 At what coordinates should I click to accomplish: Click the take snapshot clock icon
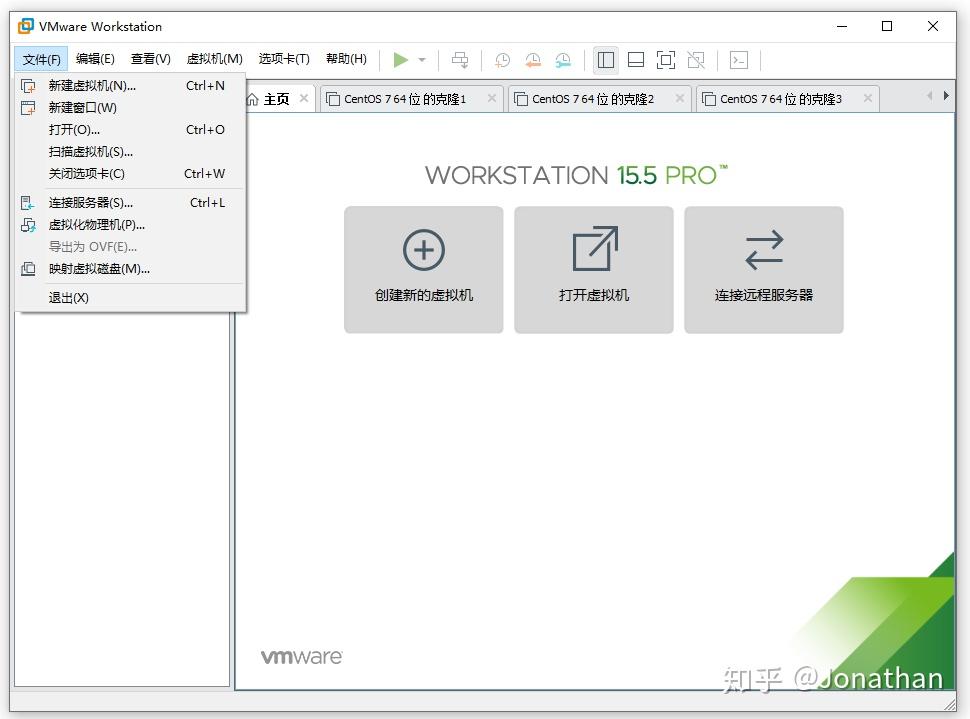click(502, 60)
